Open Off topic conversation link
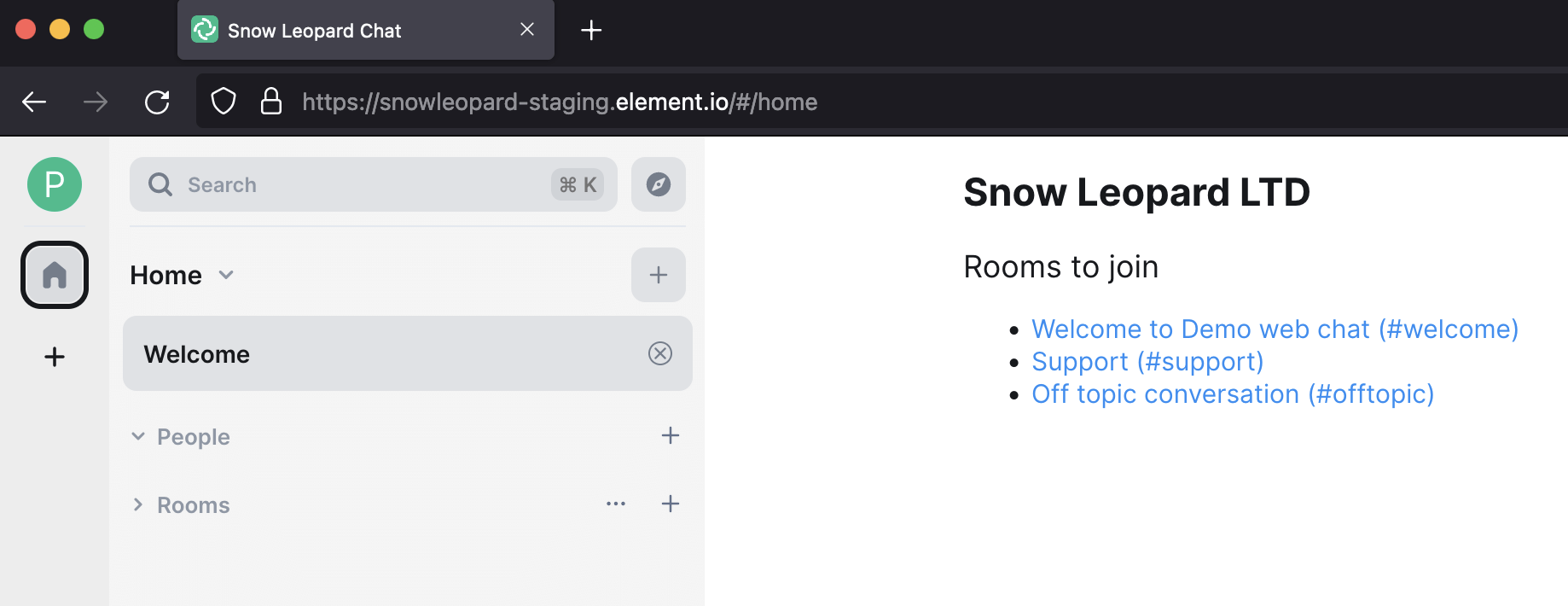The image size is (1568, 606). 1233,393
